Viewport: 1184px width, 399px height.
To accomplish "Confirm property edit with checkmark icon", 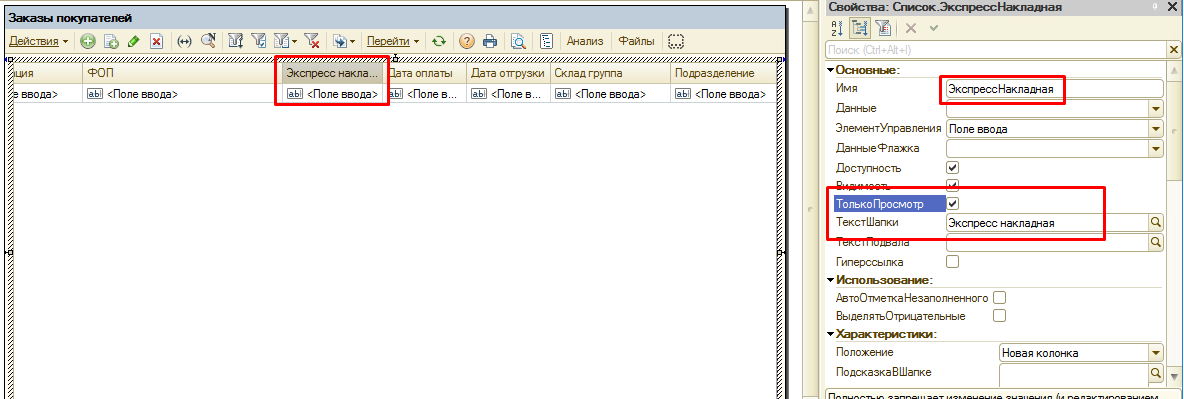I will (933, 28).
